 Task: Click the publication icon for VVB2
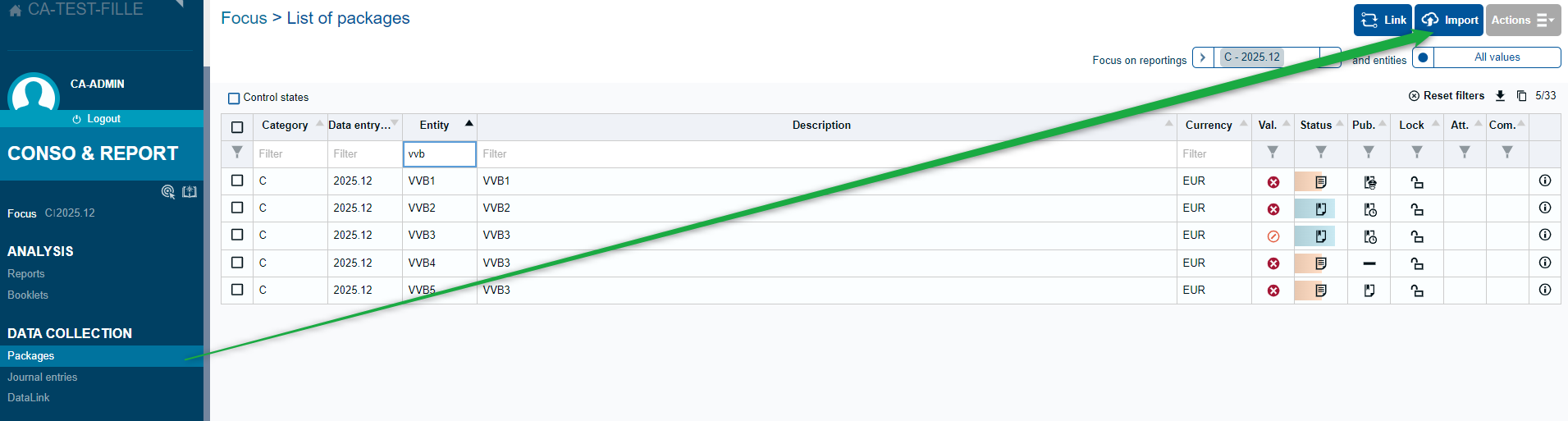[x=1369, y=209]
